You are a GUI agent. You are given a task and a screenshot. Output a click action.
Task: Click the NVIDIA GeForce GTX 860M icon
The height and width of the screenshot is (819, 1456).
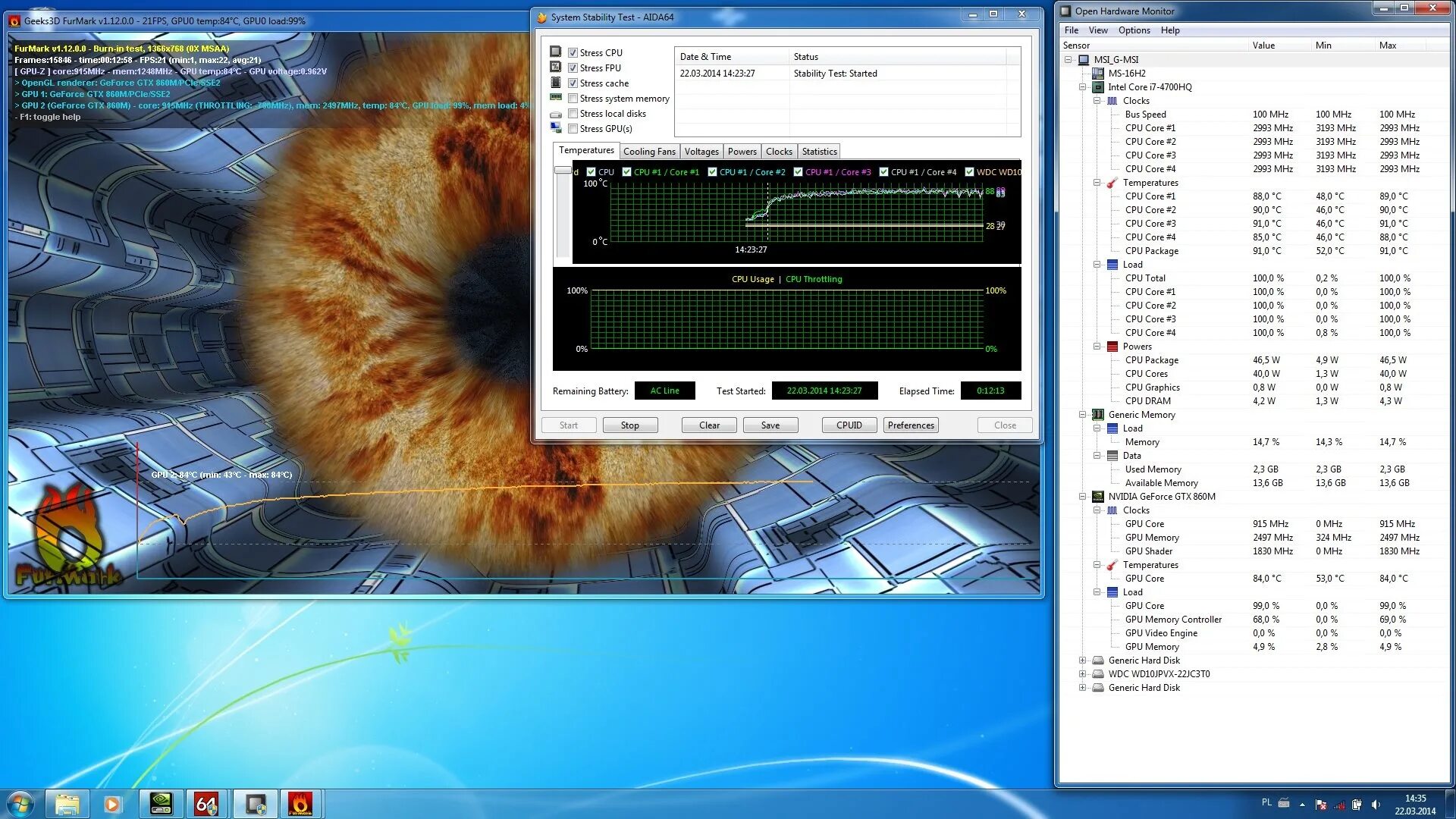[x=1097, y=497]
